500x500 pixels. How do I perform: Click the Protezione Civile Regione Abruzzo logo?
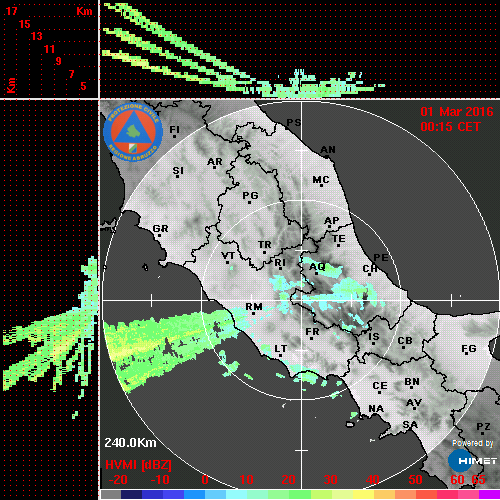click(x=133, y=132)
